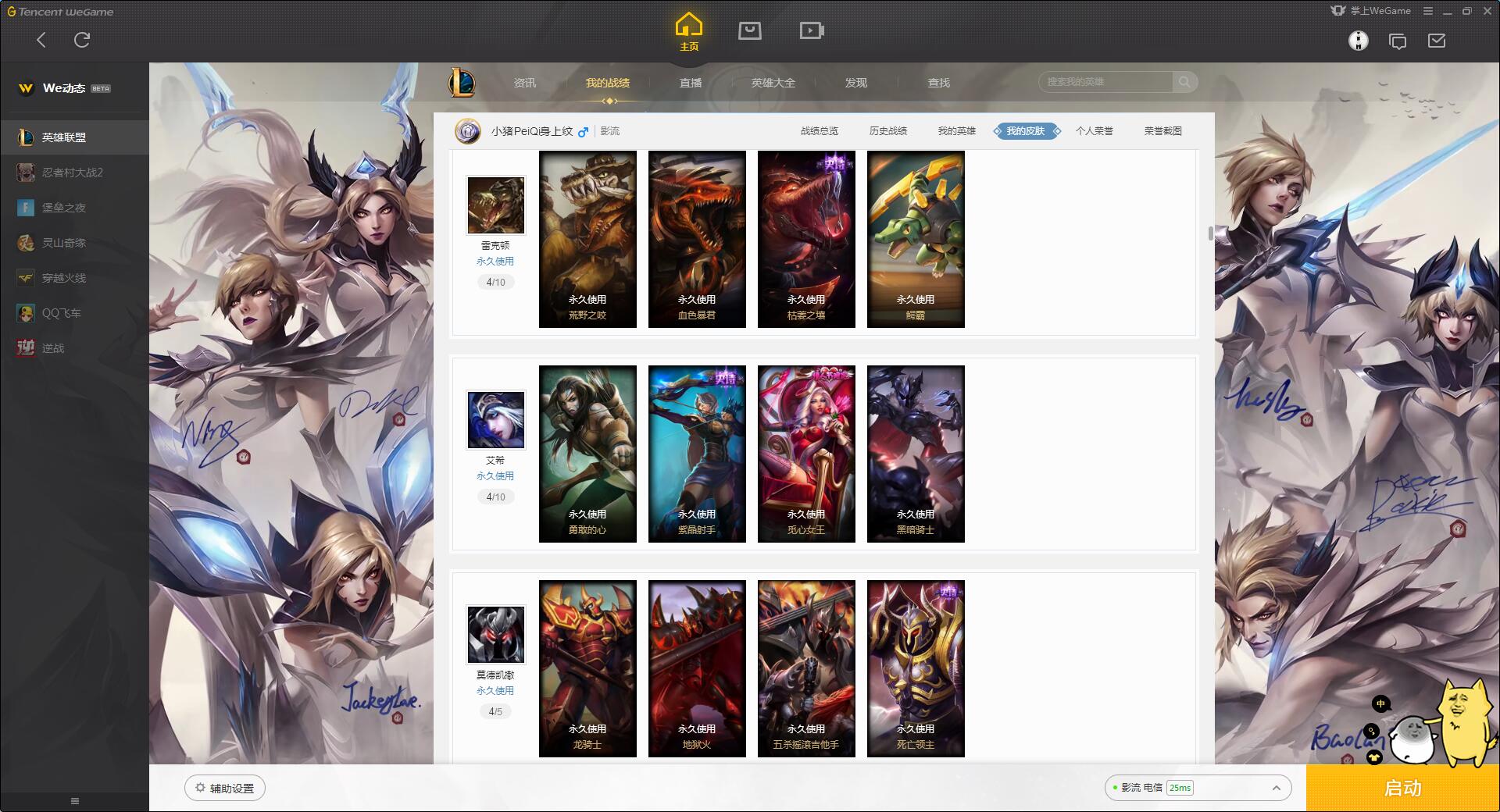Open the chat messages icon at top right

click(x=1398, y=41)
